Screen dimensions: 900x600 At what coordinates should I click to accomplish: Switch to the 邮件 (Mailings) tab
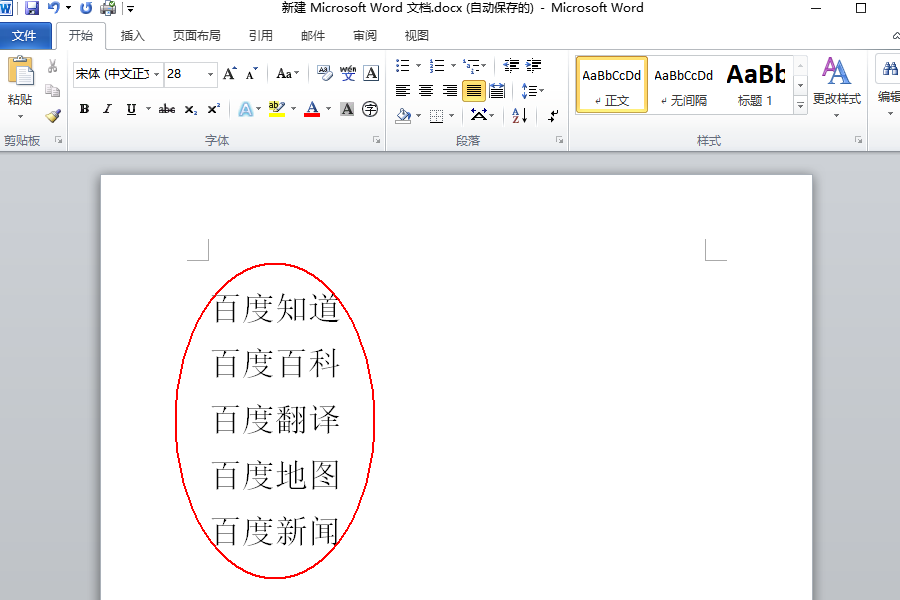pyautogui.click(x=313, y=36)
